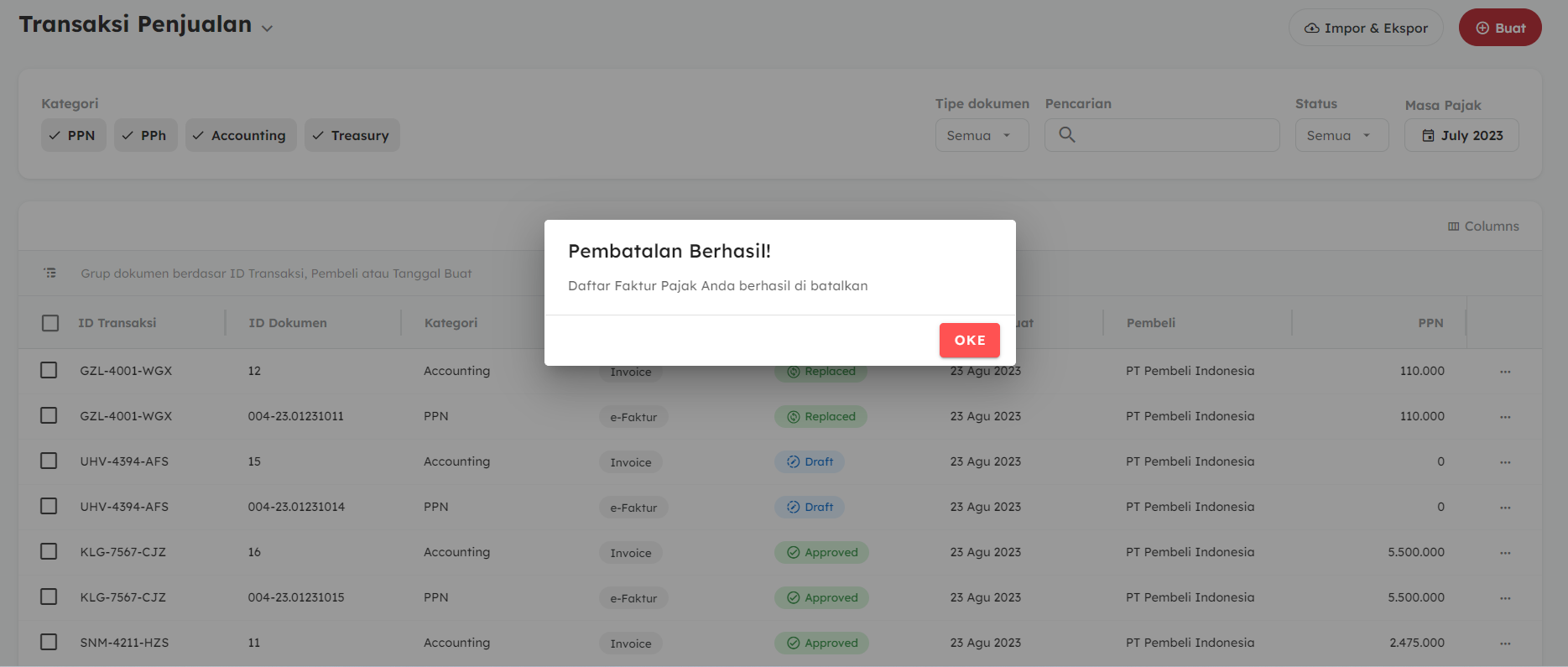Open three-dot menu for document 004-23.01231011
The width and height of the screenshot is (1568, 667).
[x=1505, y=417]
